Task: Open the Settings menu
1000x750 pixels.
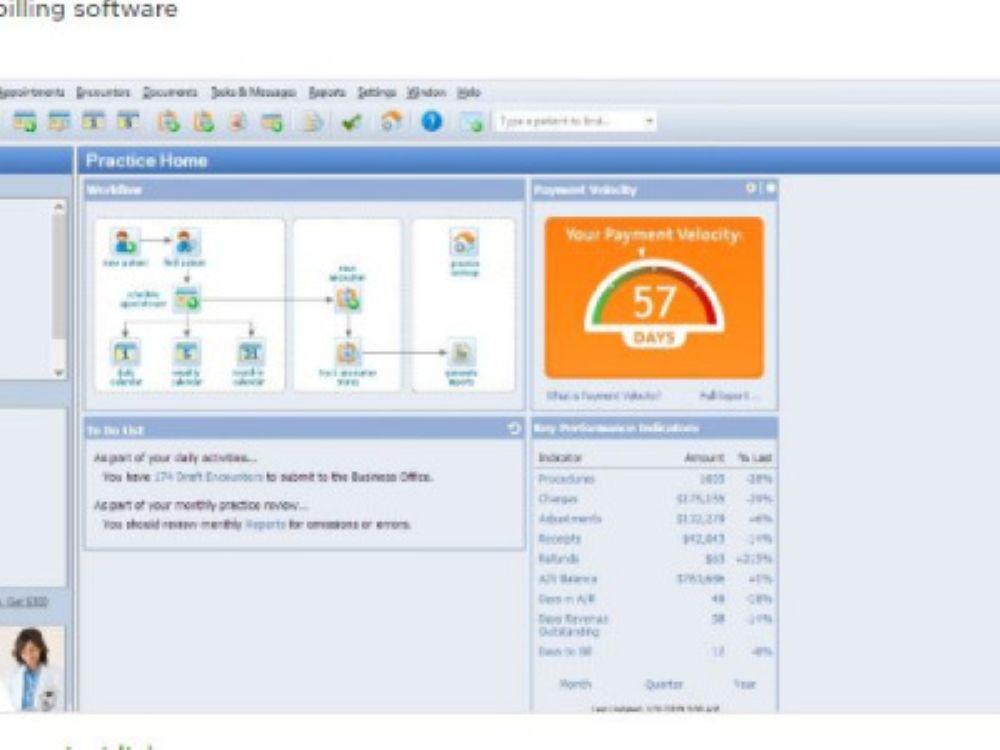Action: point(376,92)
